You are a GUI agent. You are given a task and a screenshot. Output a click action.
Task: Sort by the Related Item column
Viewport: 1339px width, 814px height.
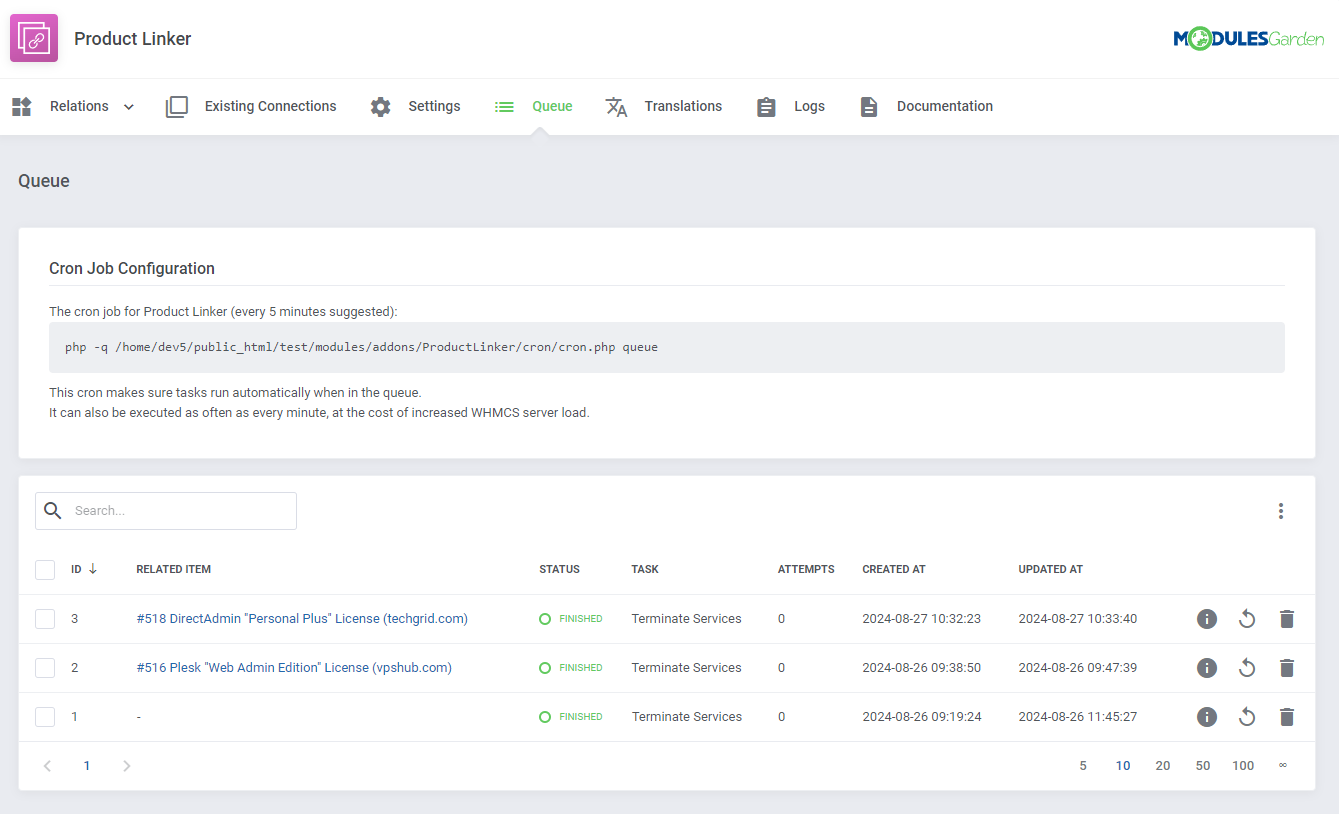(174, 570)
